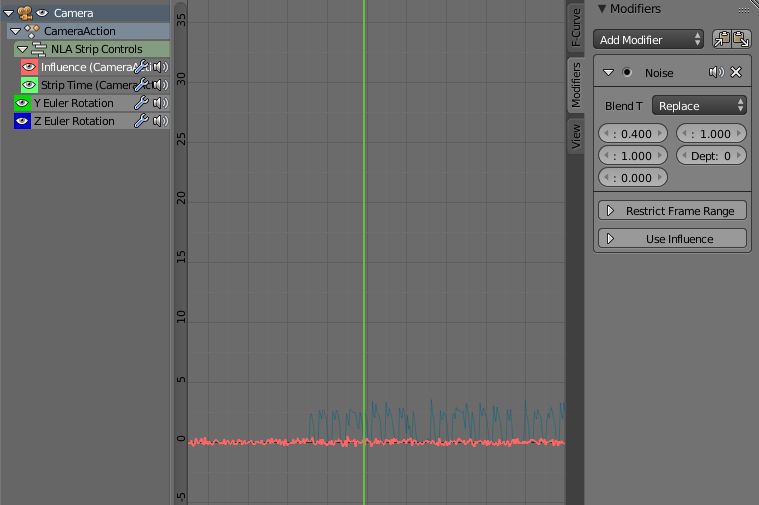Open the Blend Type Replace dropdown
Image resolution: width=759 pixels, height=505 pixels.
tap(699, 106)
